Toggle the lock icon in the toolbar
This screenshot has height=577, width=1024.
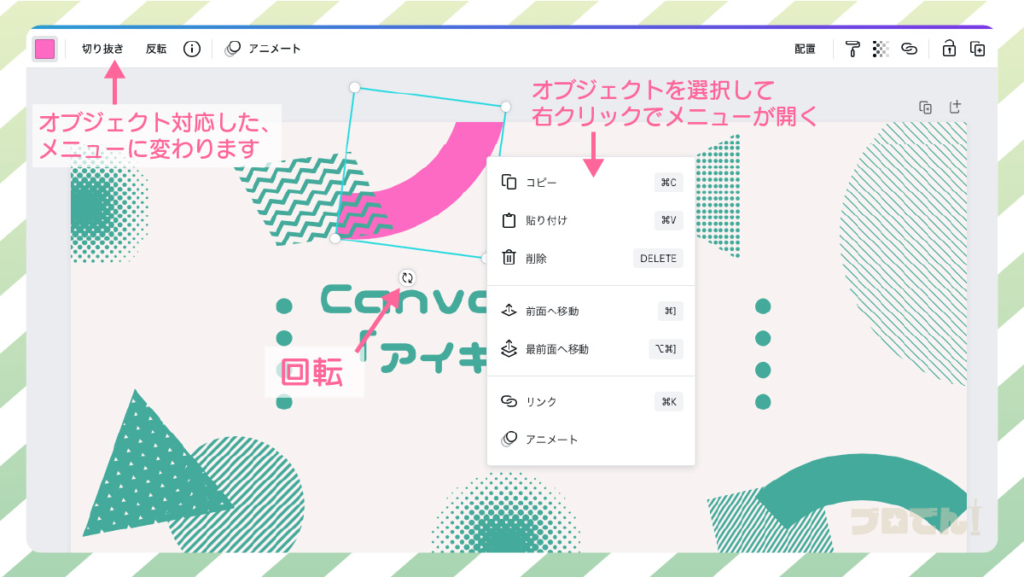coord(949,48)
